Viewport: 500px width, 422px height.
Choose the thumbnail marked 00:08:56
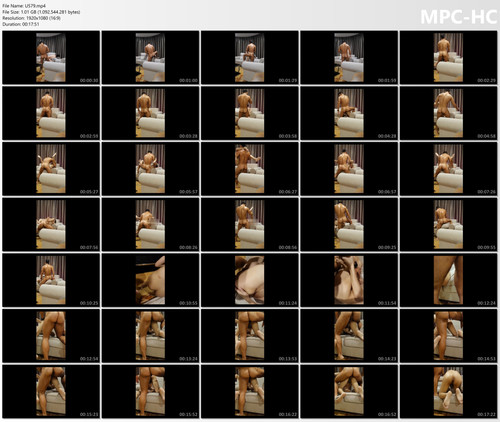point(250,224)
